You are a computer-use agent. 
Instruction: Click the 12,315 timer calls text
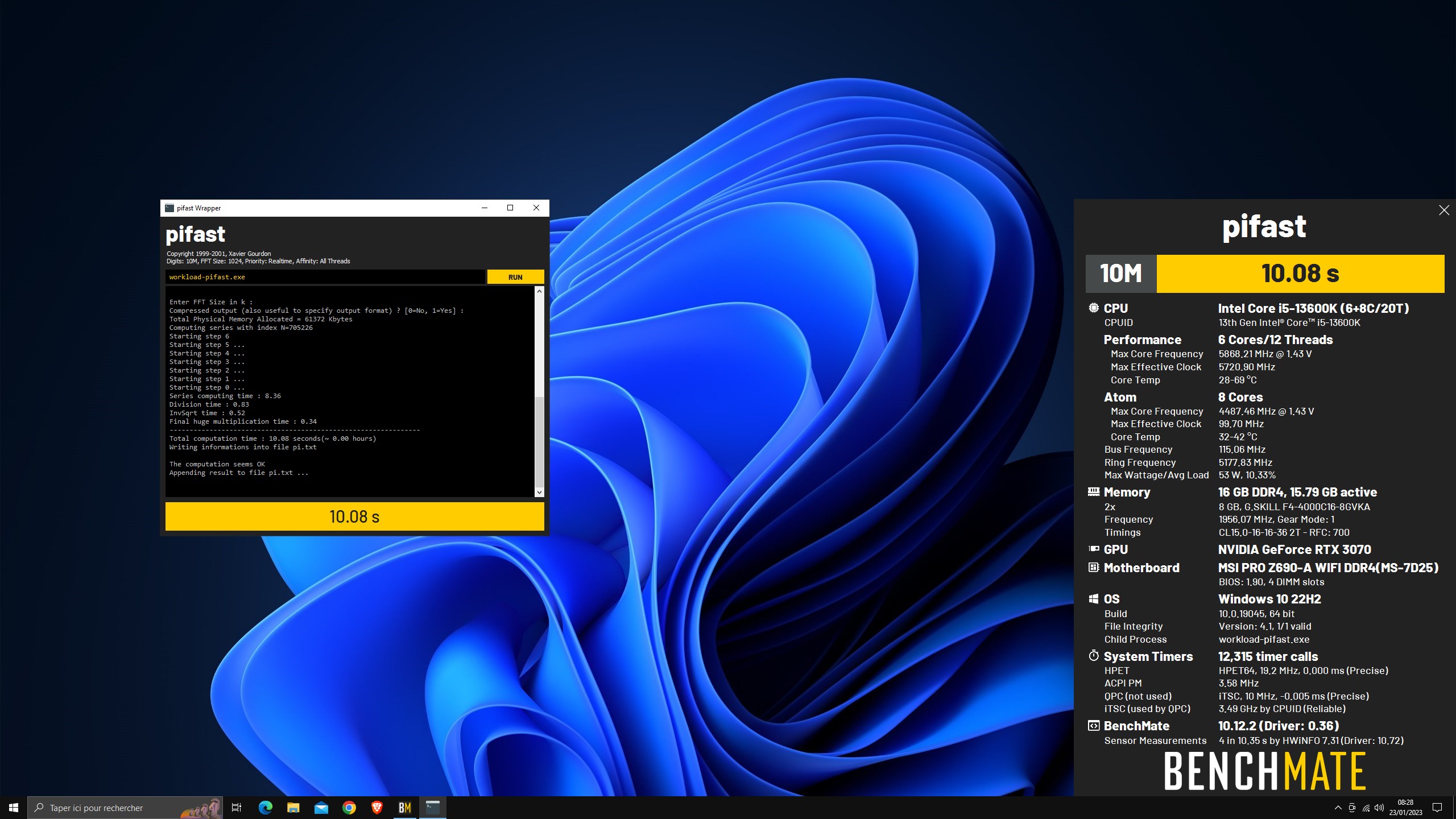[x=1268, y=656]
